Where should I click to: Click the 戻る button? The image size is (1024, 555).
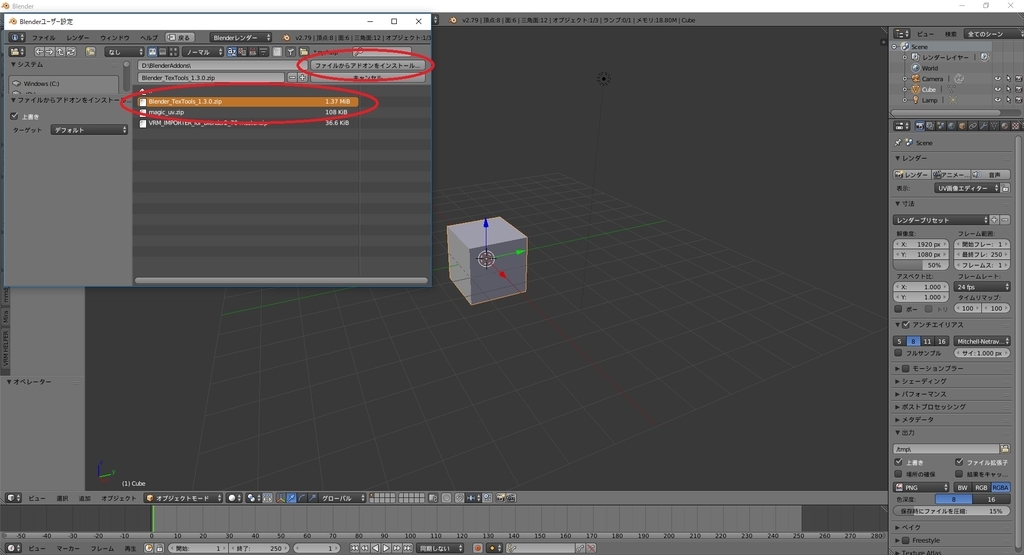(180, 37)
